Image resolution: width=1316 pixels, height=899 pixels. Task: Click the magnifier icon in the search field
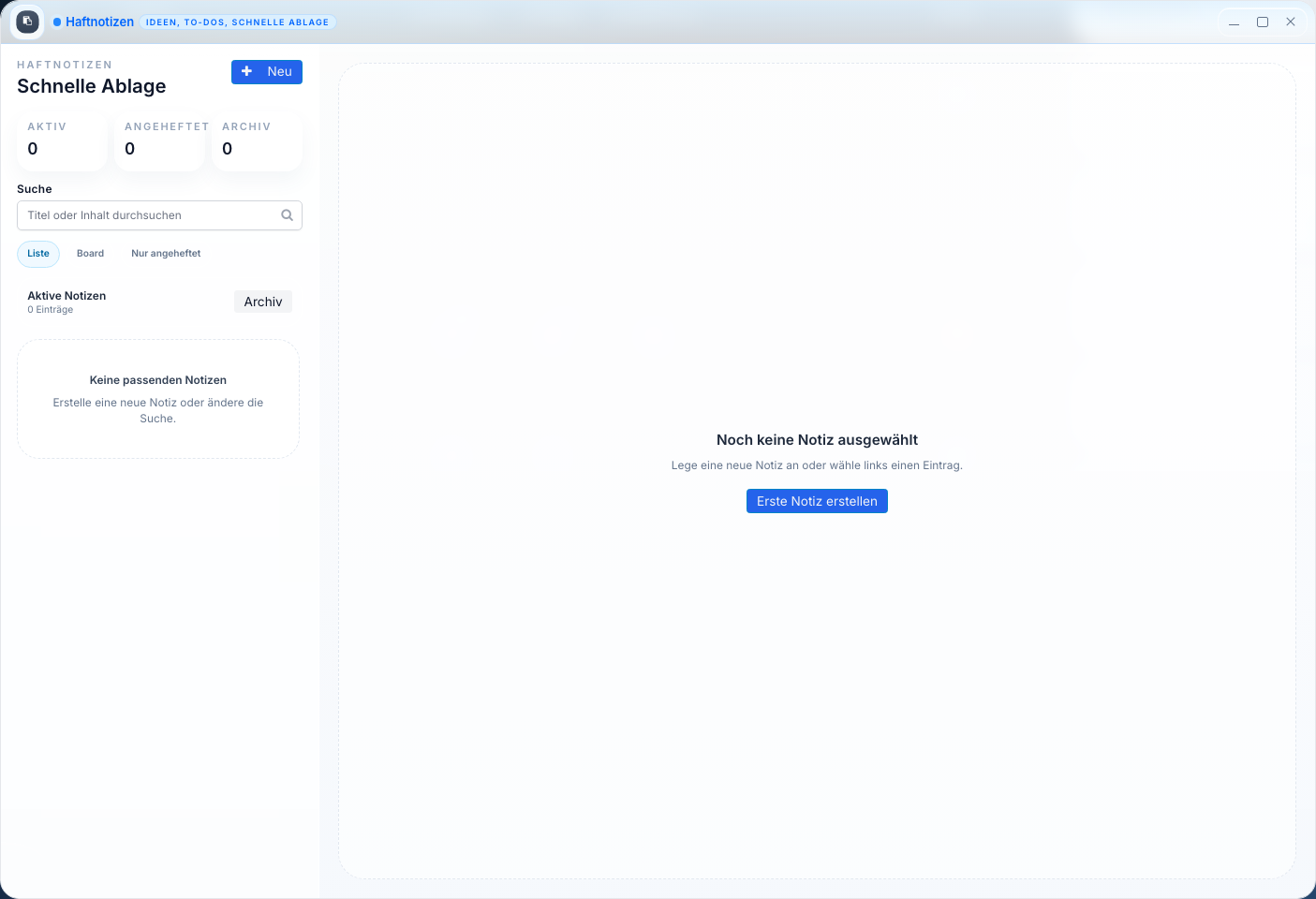point(287,215)
